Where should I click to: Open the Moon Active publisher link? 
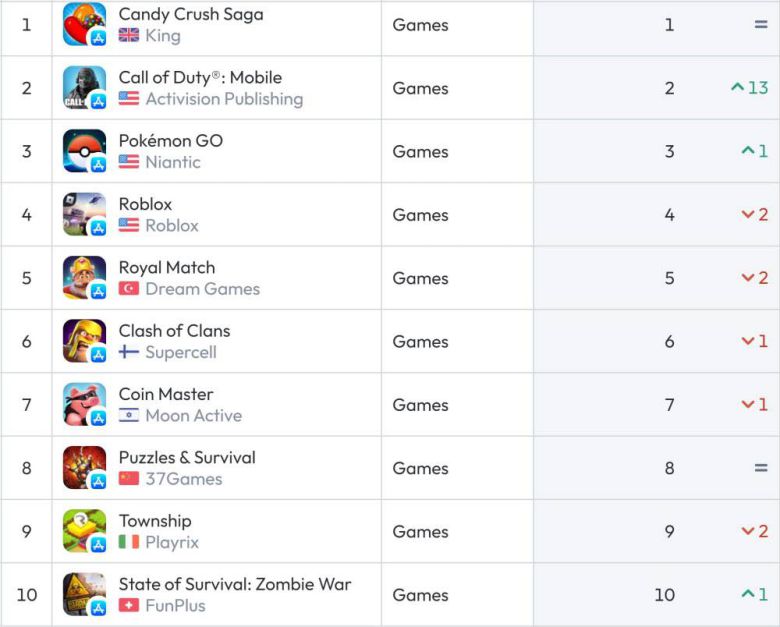[193, 415]
